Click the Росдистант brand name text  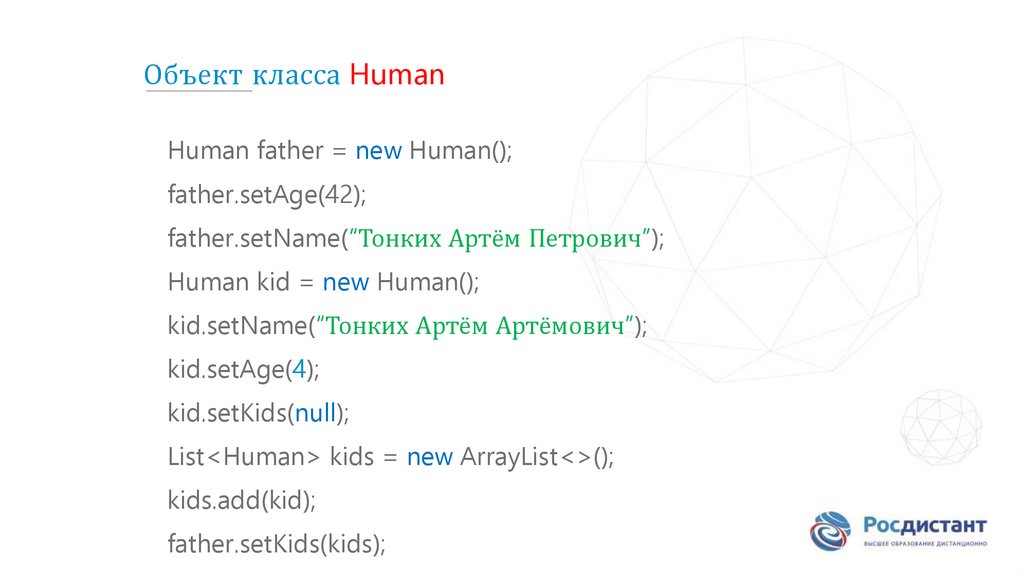click(x=925, y=525)
